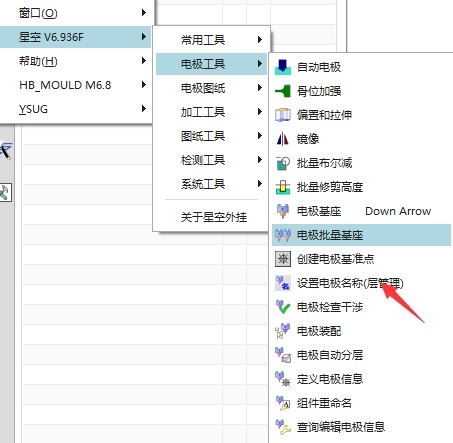Expand the 电极图纸 submenu arrow
Image resolution: width=453 pixels, height=443 pixels.
pos(260,88)
